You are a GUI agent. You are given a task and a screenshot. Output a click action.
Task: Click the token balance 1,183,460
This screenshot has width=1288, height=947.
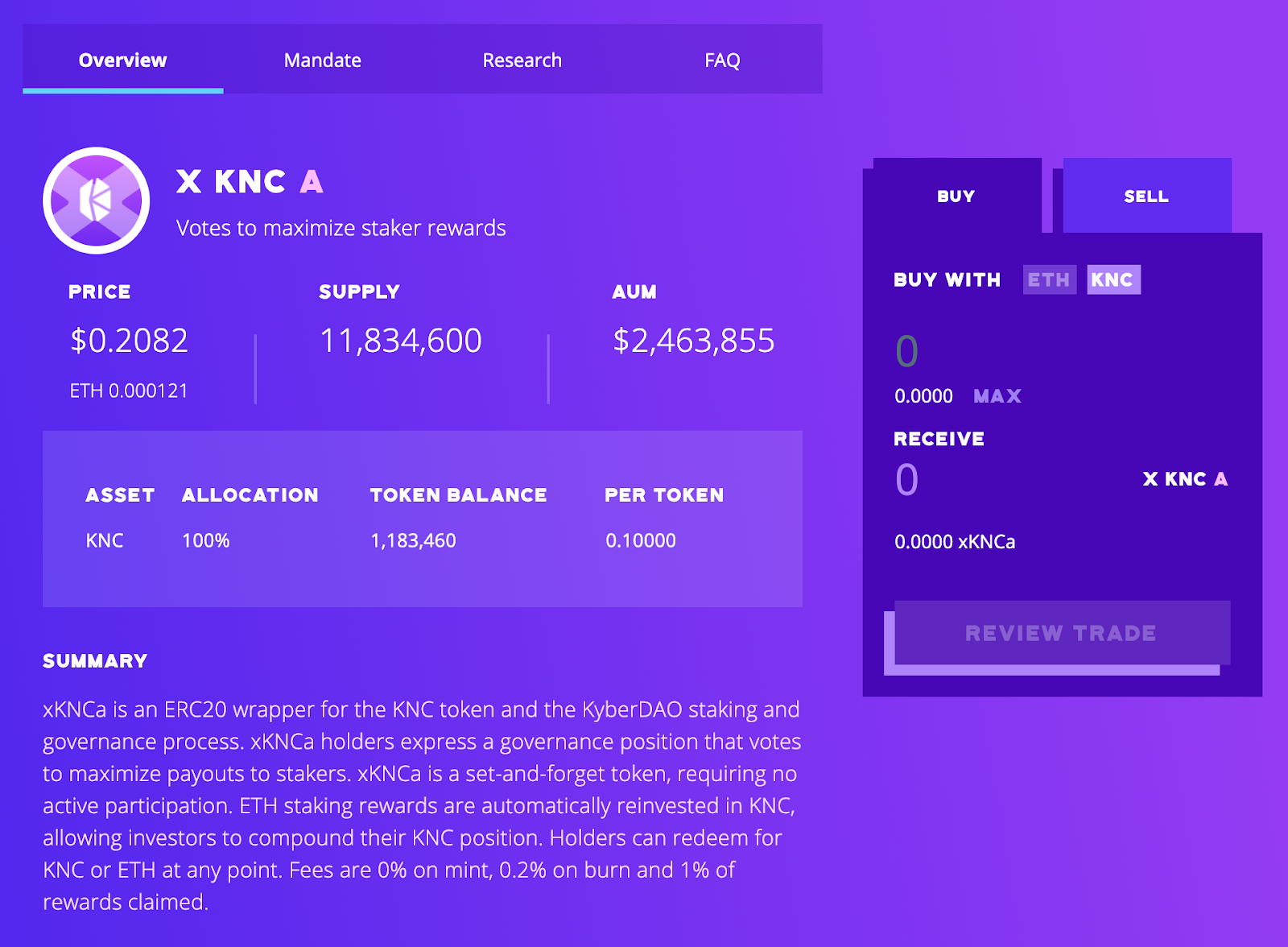(x=413, y=540)
